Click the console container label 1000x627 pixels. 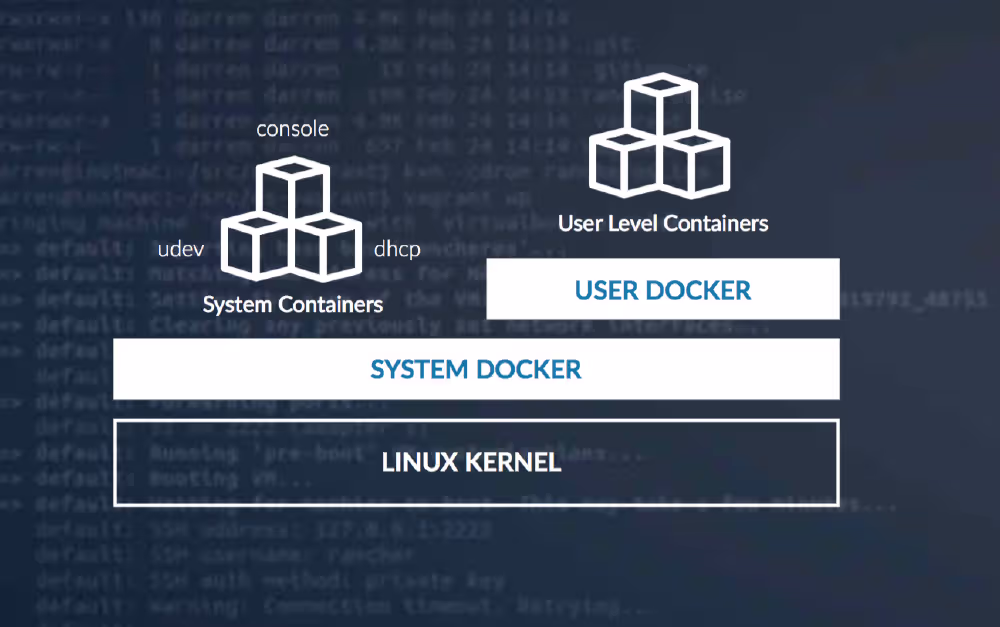click(x=291, y=128)
